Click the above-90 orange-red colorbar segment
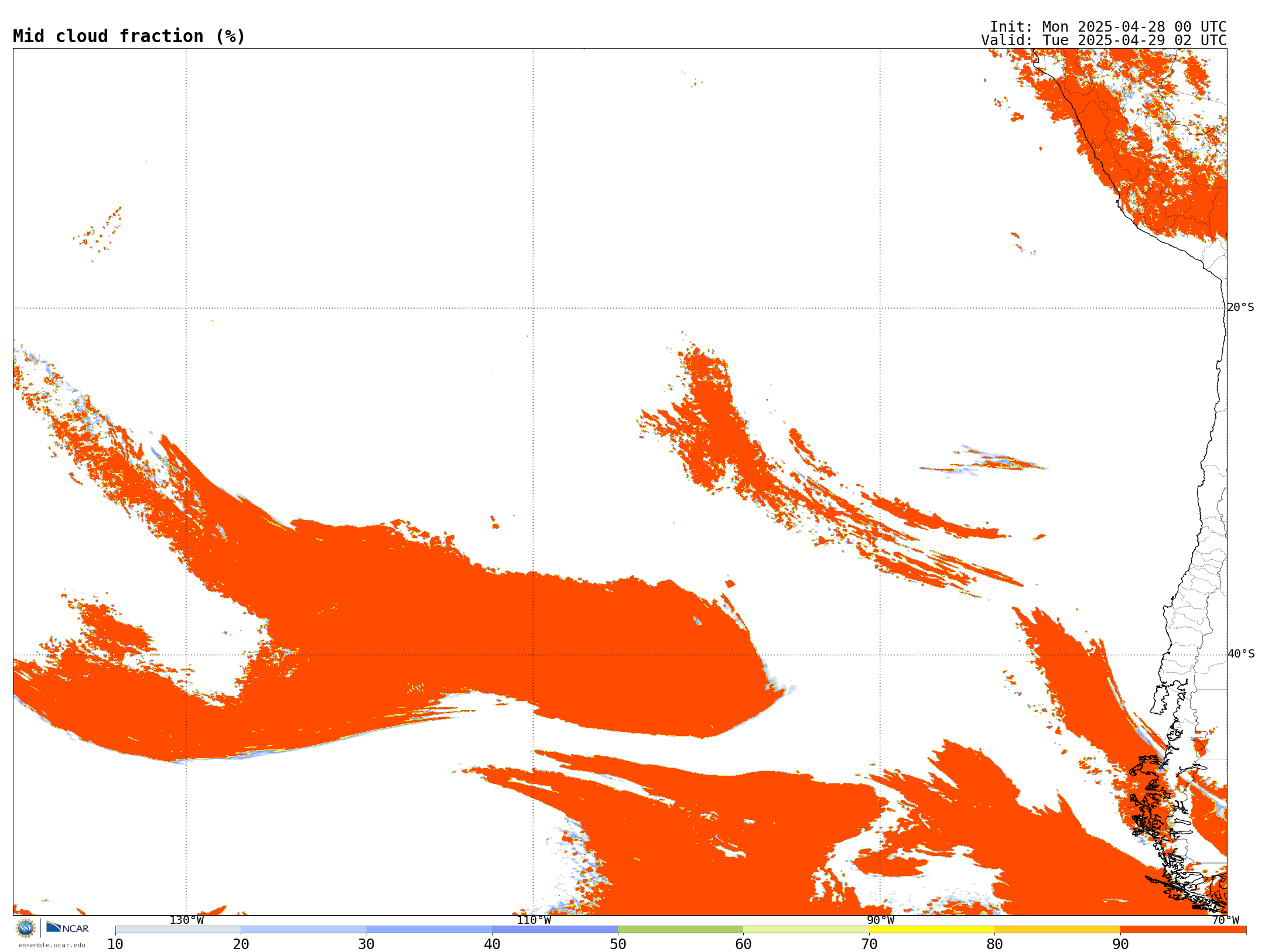 pyautogui.click(x=1183, y=930)
